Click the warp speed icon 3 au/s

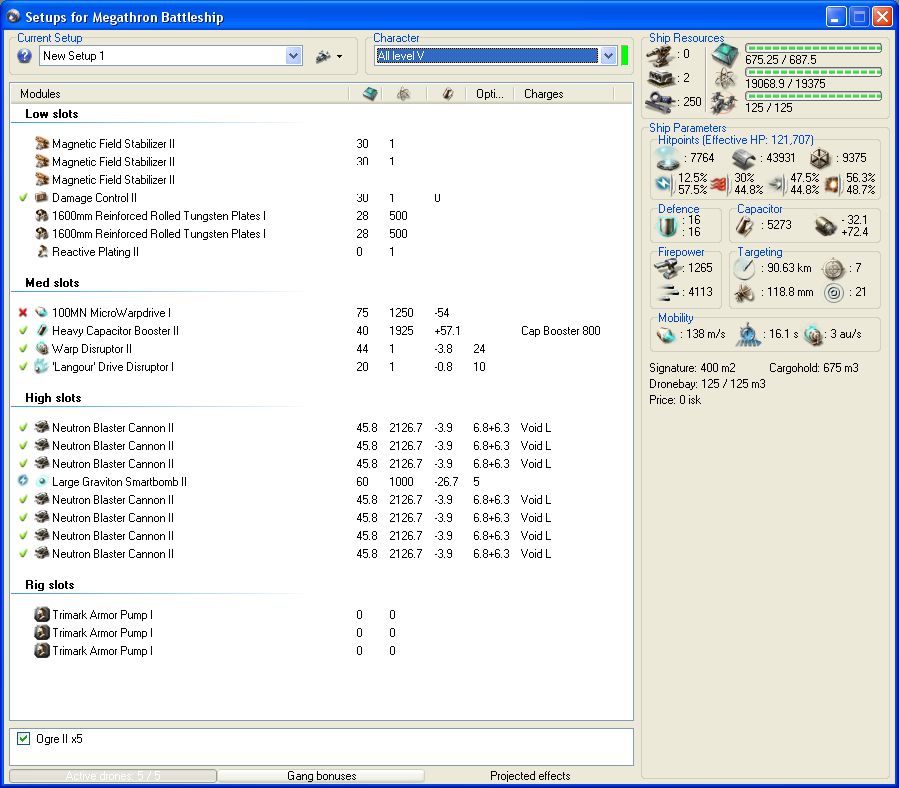tap(814, 334)
